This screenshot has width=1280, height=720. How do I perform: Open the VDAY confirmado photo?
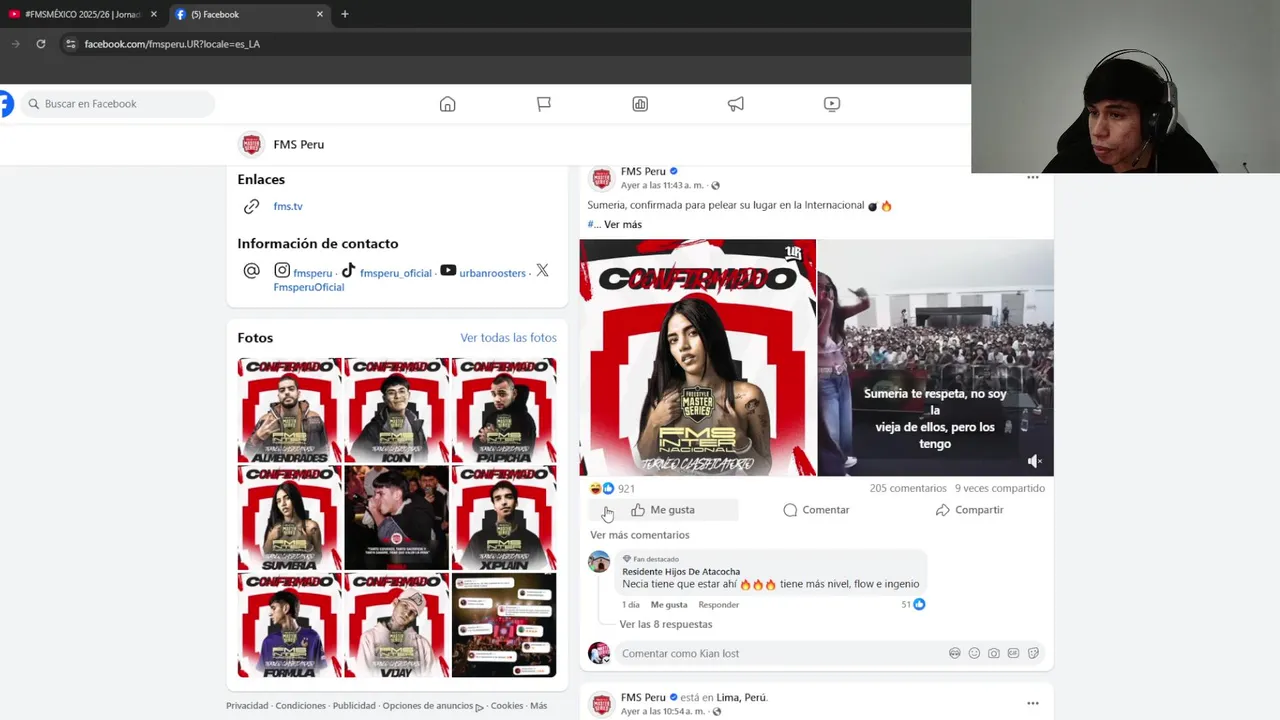[396, 625]
